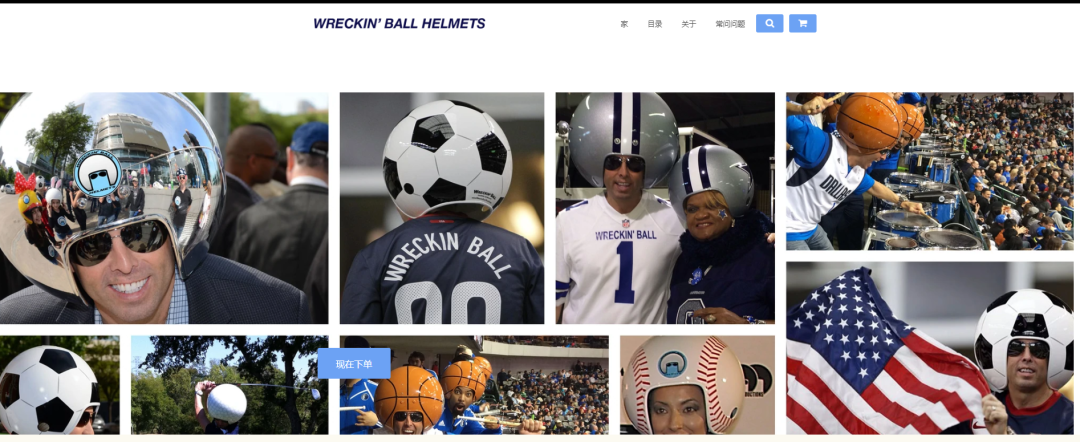The image size is (1080, 442).
Task: Open the shopping cart icon button
Action: tap(802, 23)
